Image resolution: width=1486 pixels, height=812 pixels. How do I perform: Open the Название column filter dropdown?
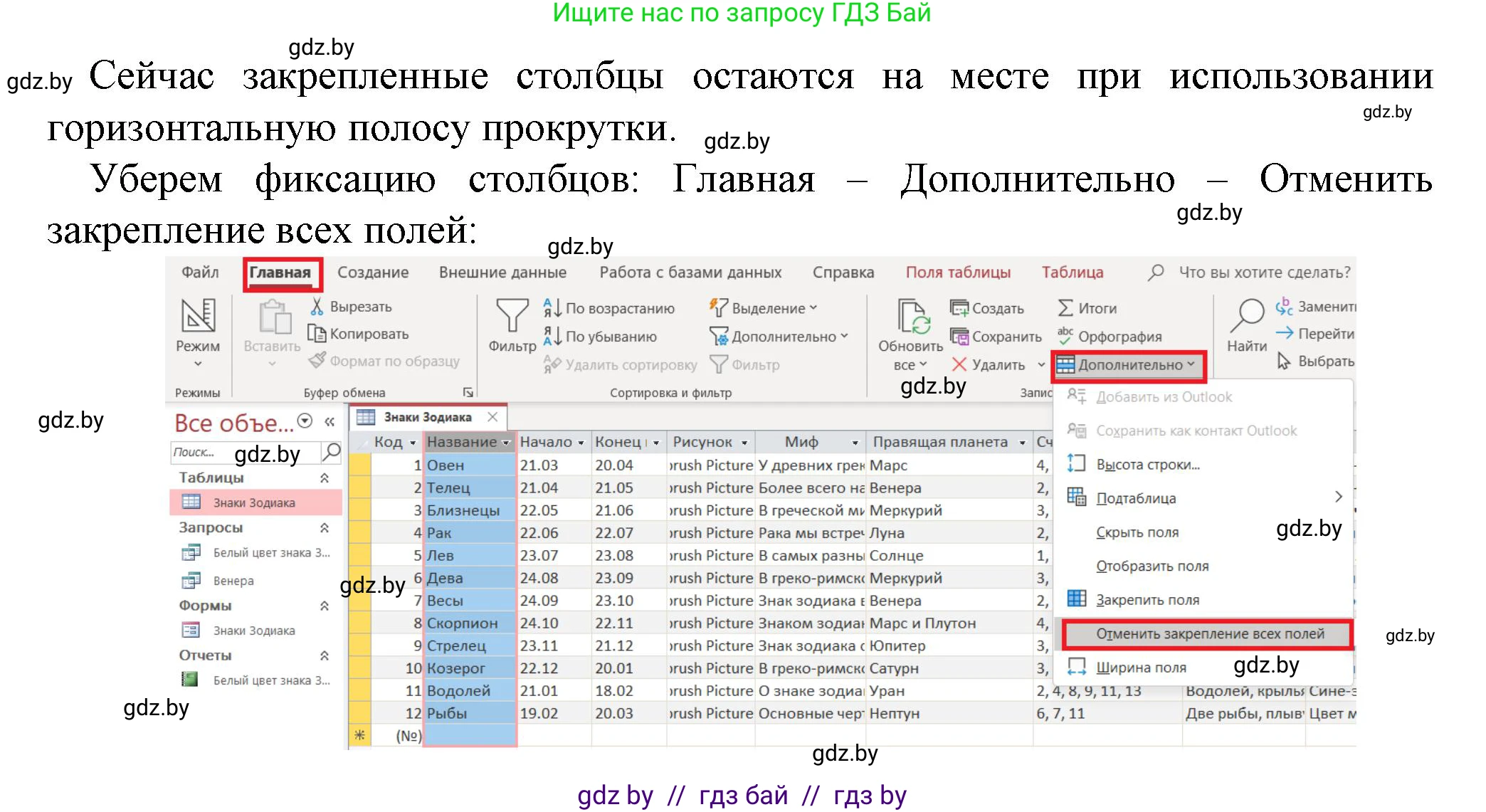506,442
